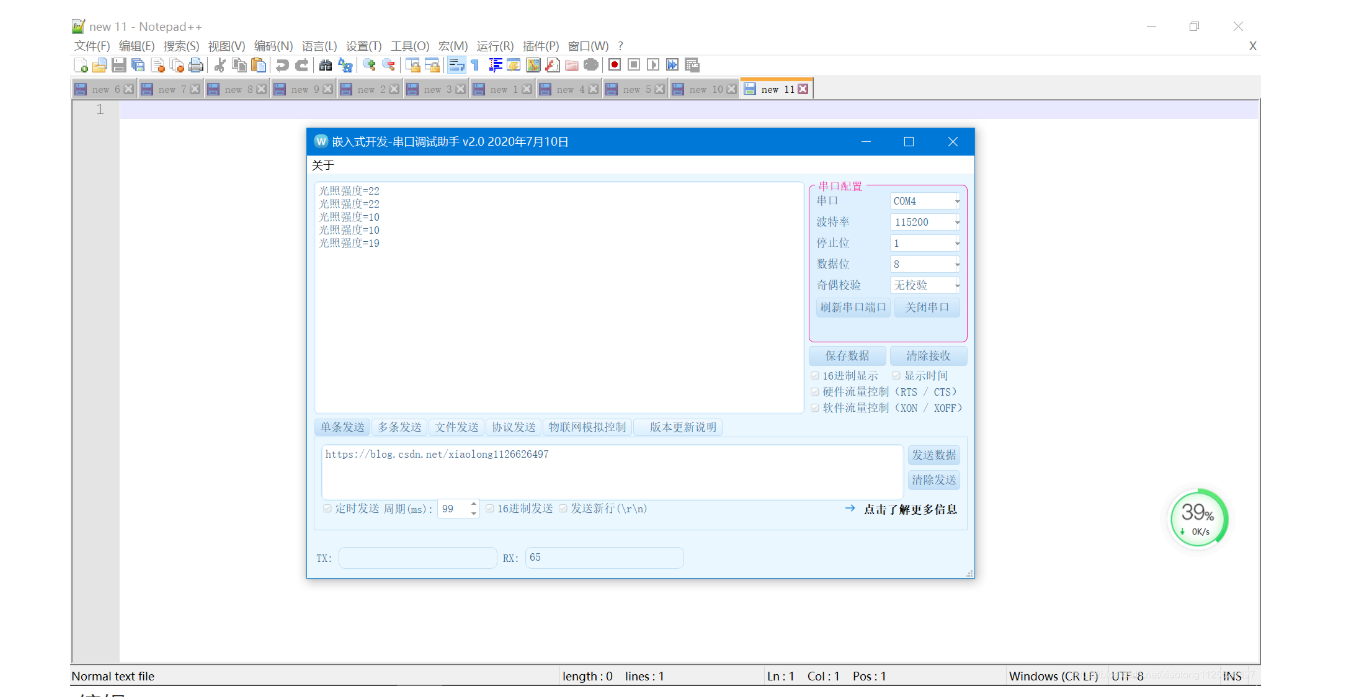The image size is (1362, 697).
Task: Play back recorded macro icon
Action: [x=653, y=65]
